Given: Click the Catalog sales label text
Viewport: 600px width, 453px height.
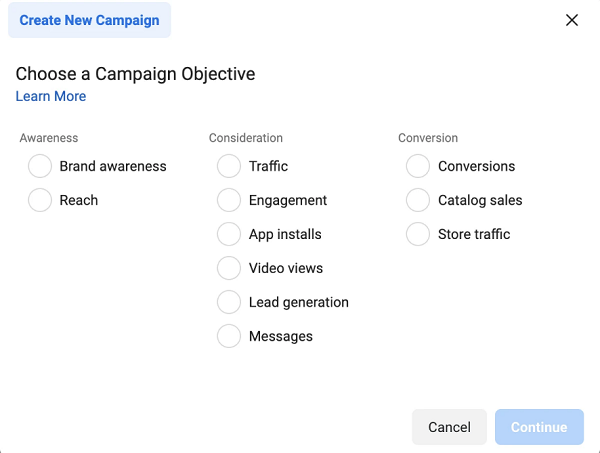Looking at the screenshot, I should (x=480, y=200).
